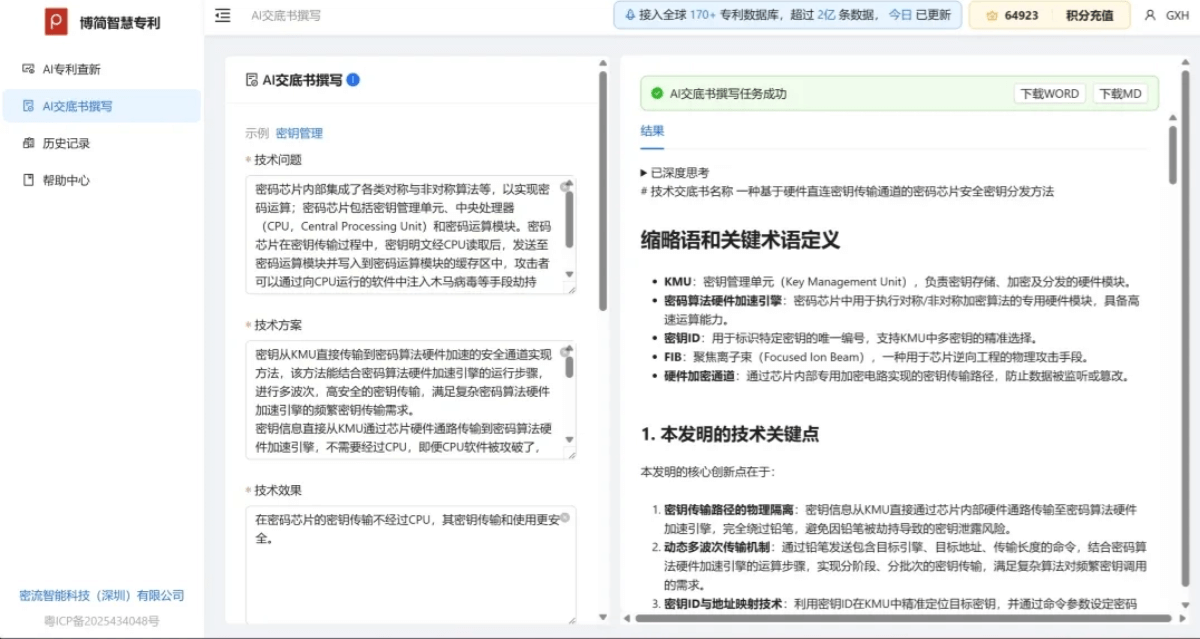Open 历史记录 in the sidebar

tap(66, 143)
